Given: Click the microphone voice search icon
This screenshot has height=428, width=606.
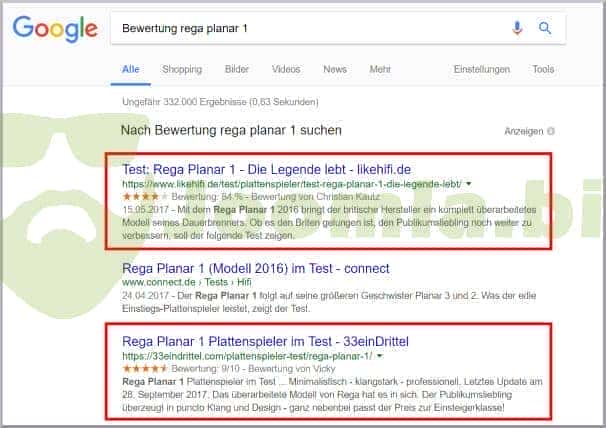Looking at the screenshot, I should click(517, 28).
